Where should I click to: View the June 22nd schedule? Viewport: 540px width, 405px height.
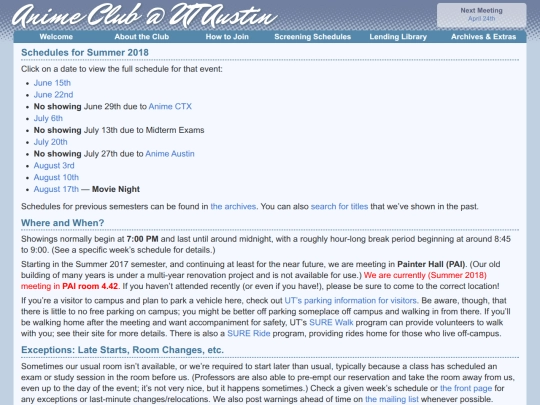tap(53, 95)
